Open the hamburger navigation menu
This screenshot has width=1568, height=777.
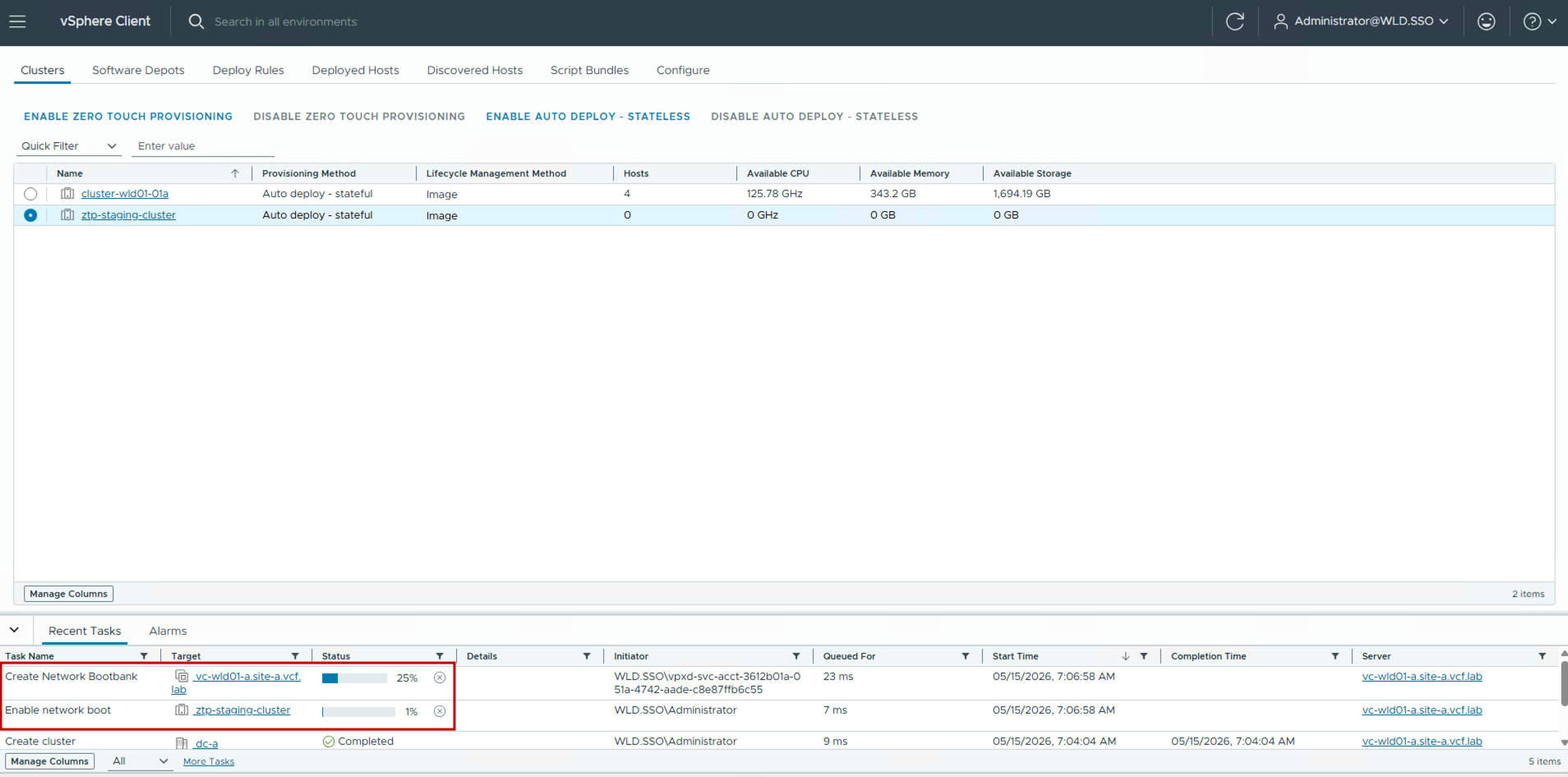[17, 21]
